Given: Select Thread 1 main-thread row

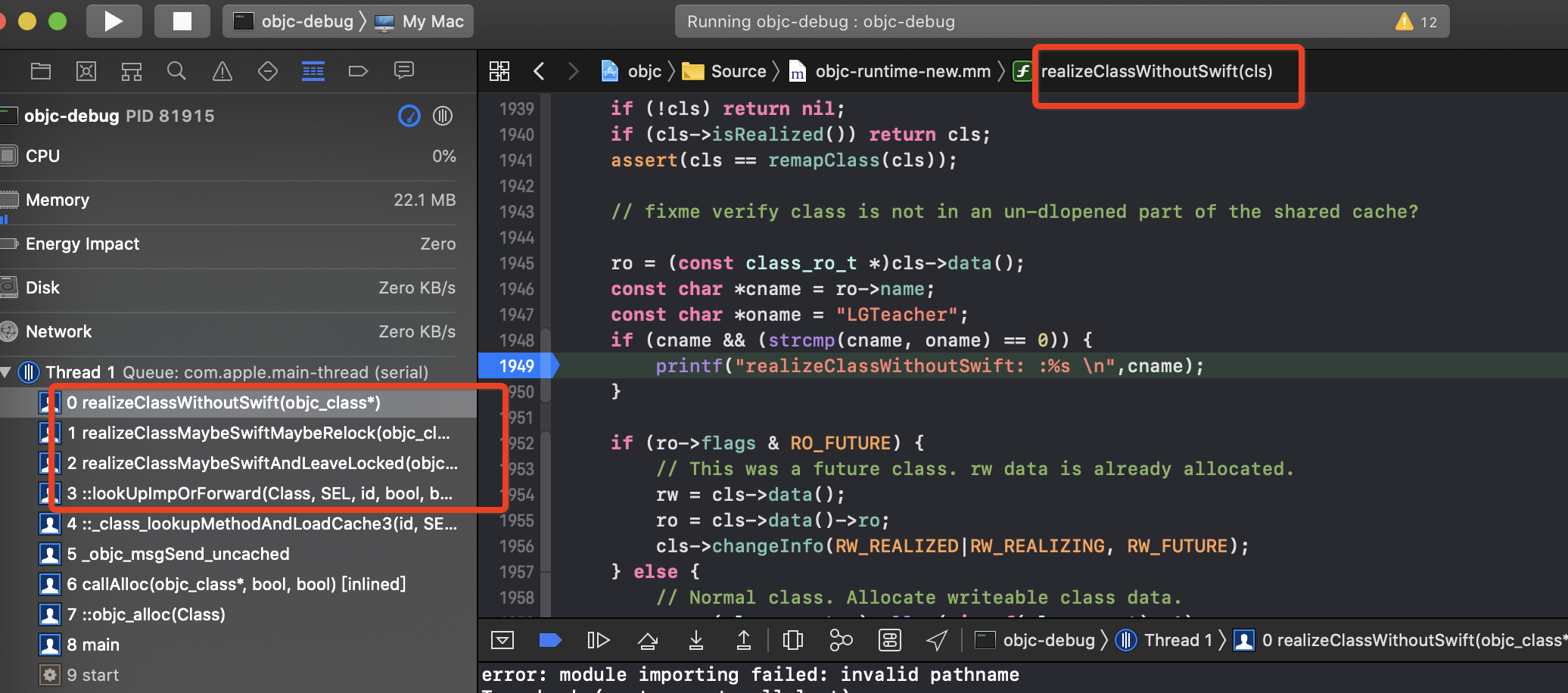Looking at the screenshot, I should [238, 372].
